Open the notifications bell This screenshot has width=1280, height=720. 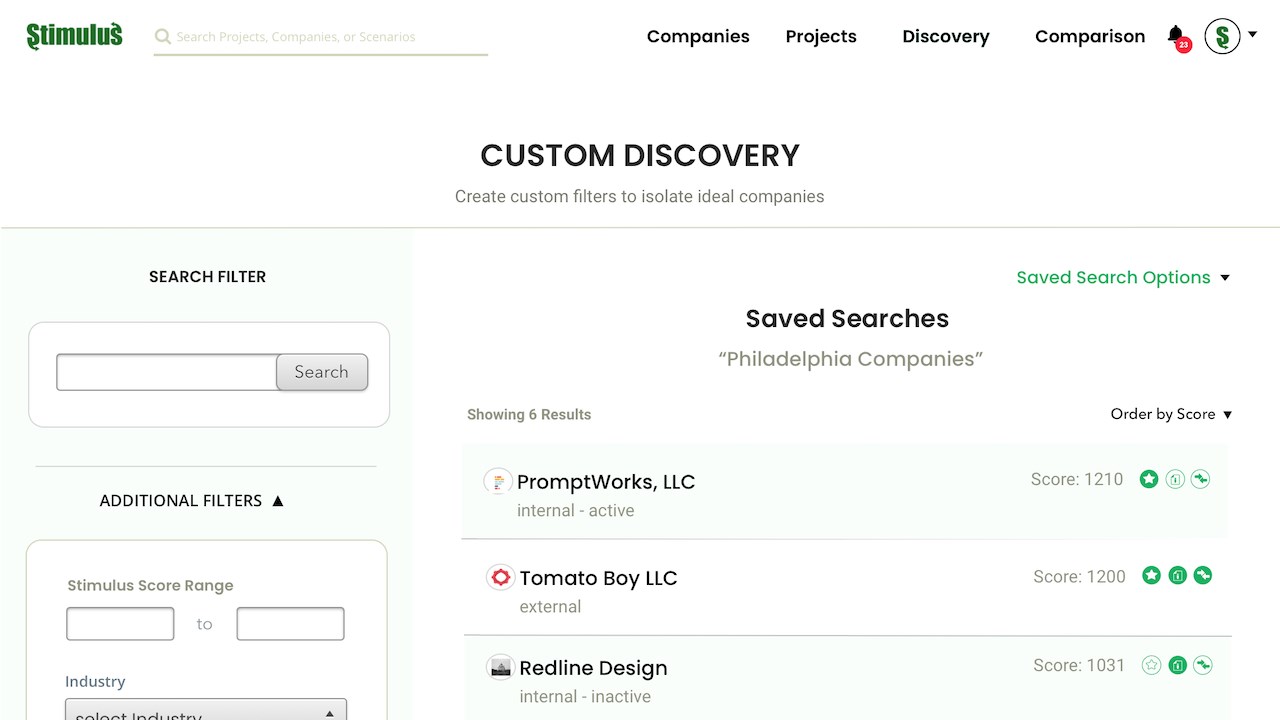pos(1176,35)
